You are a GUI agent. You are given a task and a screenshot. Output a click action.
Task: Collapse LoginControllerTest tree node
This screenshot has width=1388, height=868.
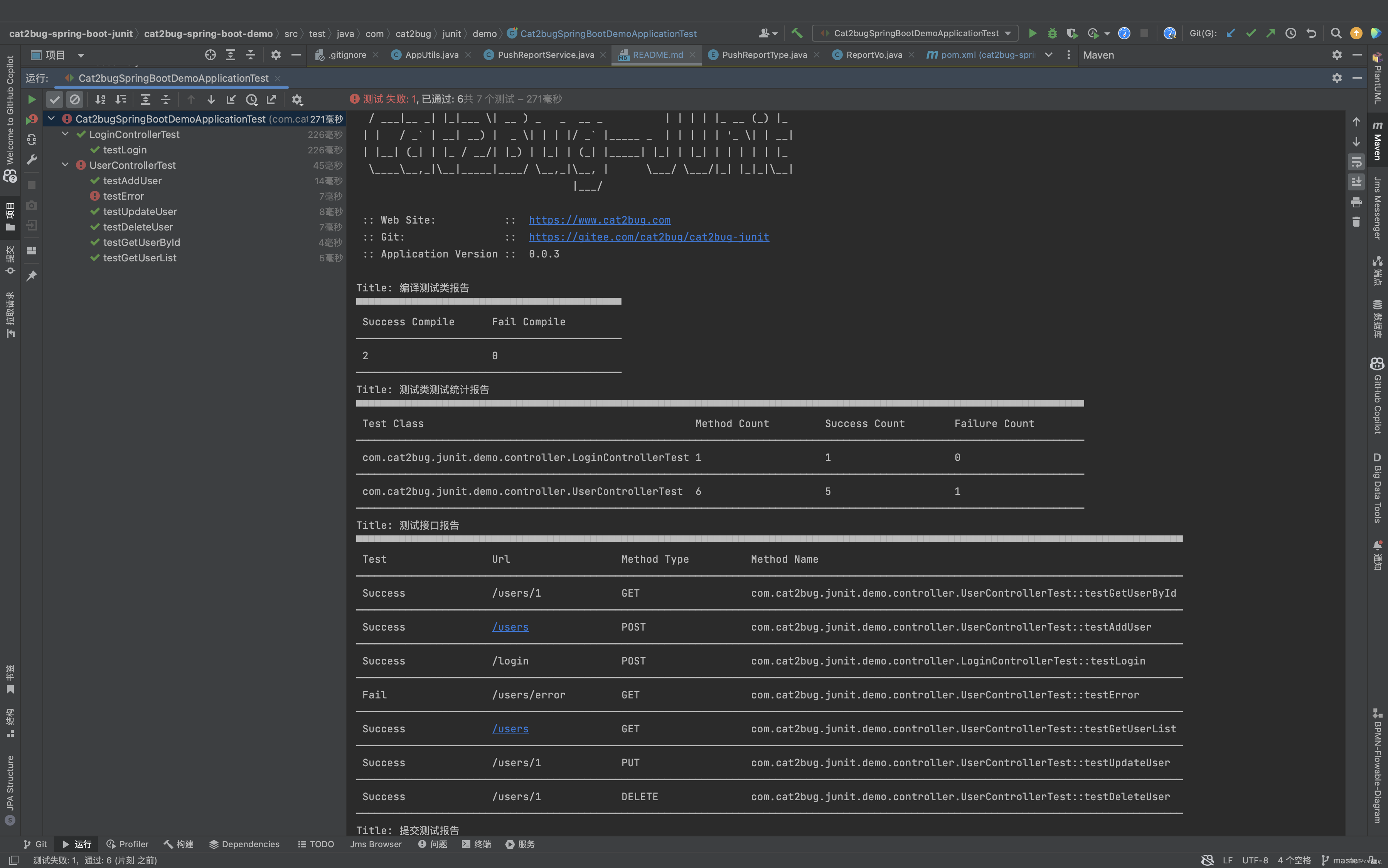tap(66, 134)
